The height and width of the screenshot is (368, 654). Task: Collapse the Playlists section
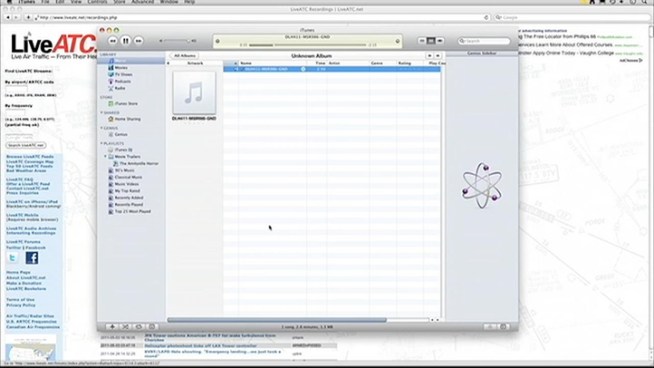tap(101, 143)
